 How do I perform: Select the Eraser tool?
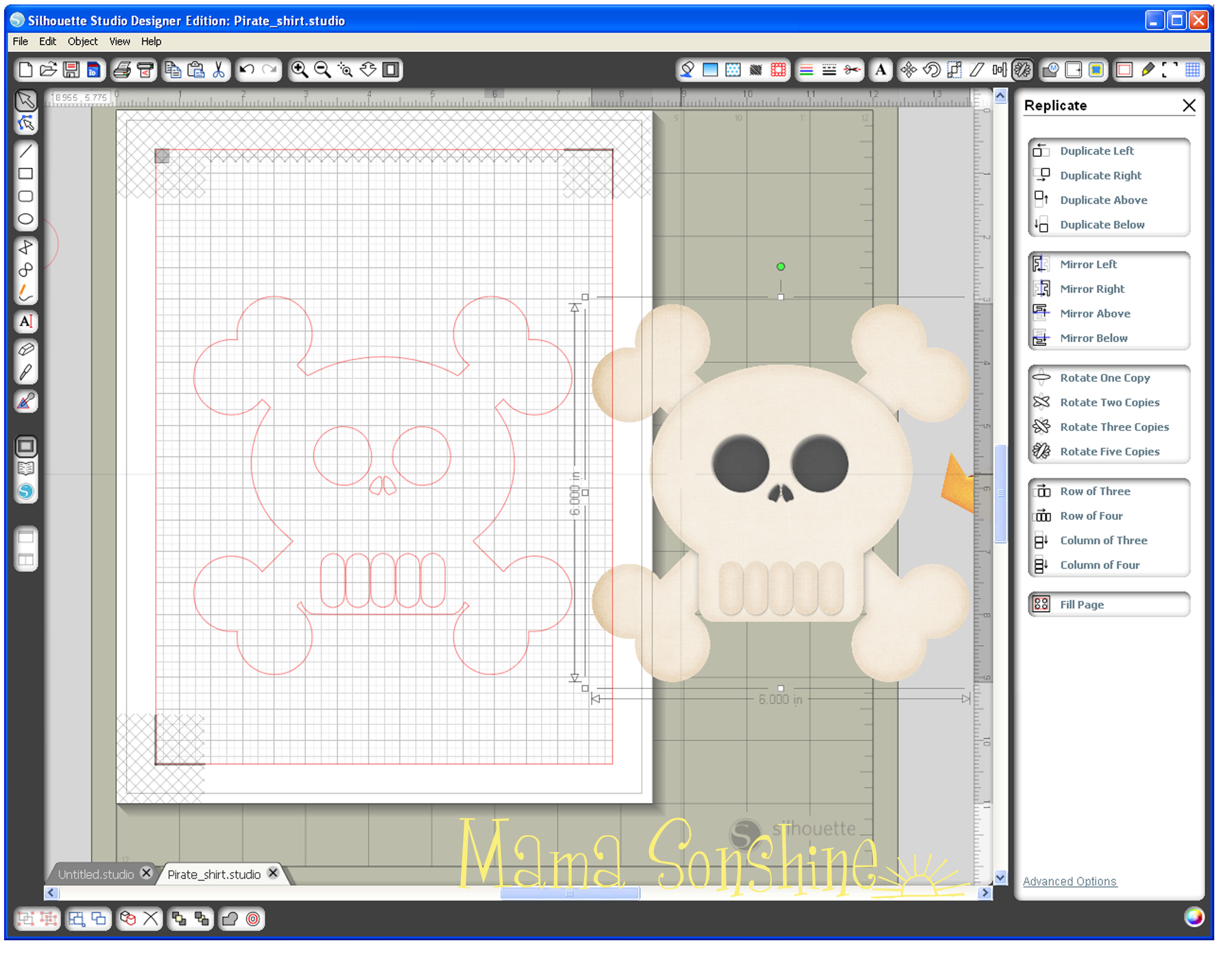26,349
